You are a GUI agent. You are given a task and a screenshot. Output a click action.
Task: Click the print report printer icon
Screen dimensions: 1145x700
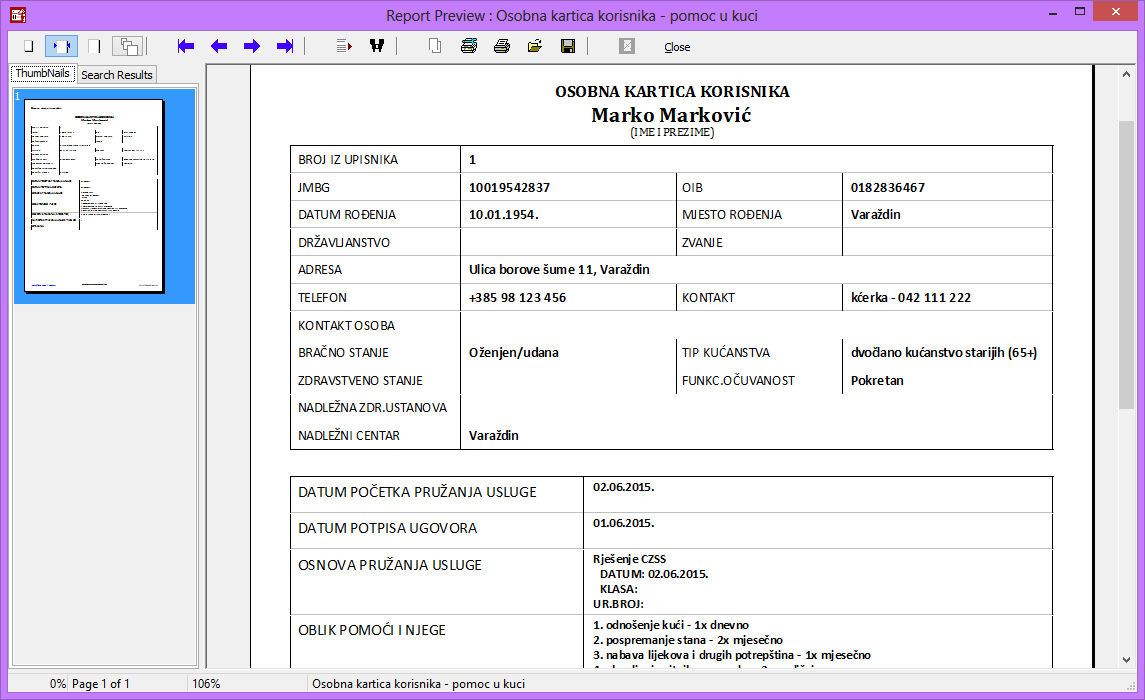[x=502, y=46]
